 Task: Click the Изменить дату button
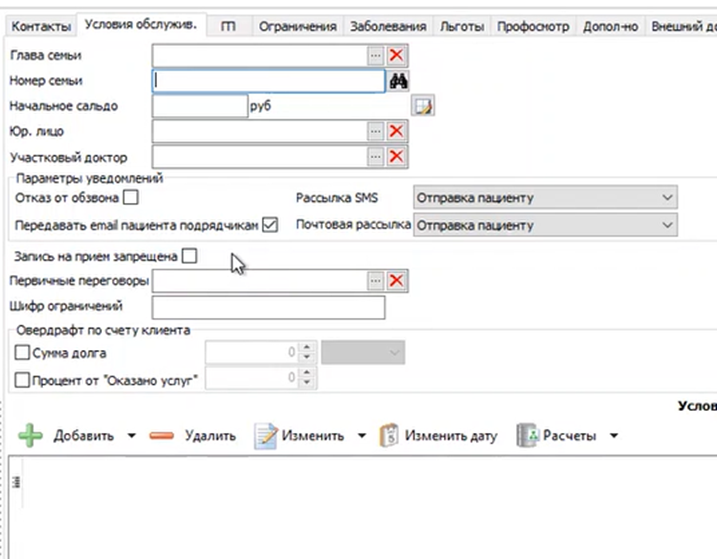(x=440, y=436)
